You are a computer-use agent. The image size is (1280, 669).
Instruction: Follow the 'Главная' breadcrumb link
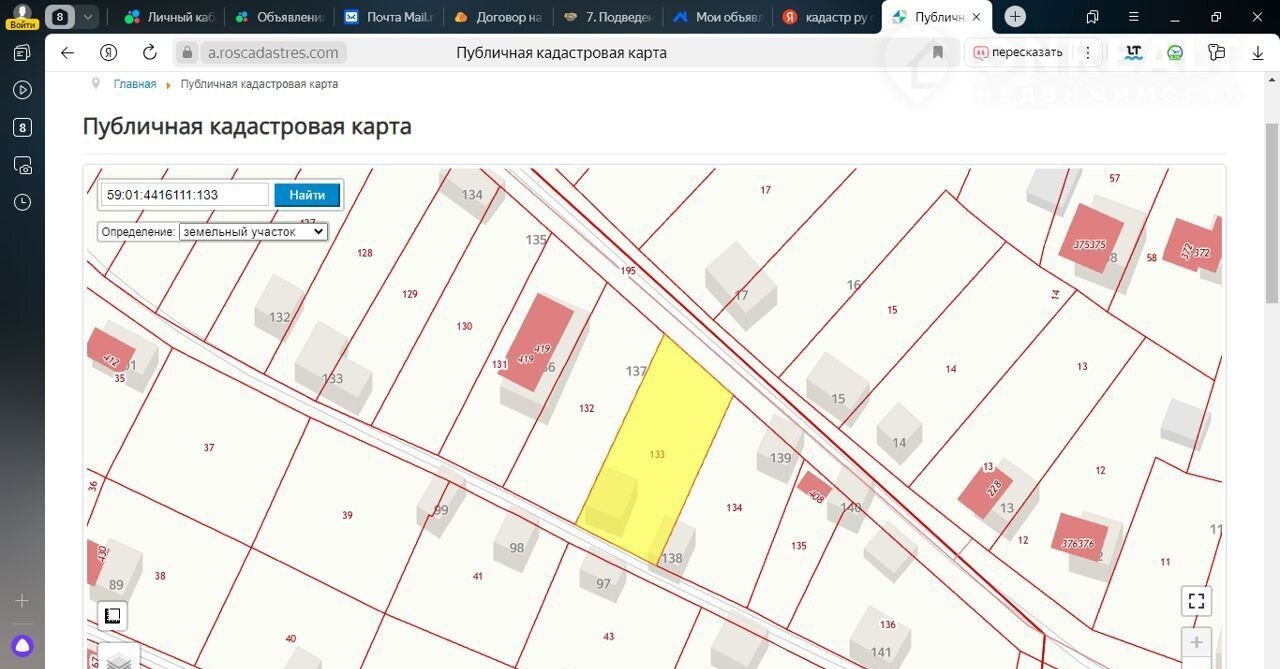pos(134,84)
